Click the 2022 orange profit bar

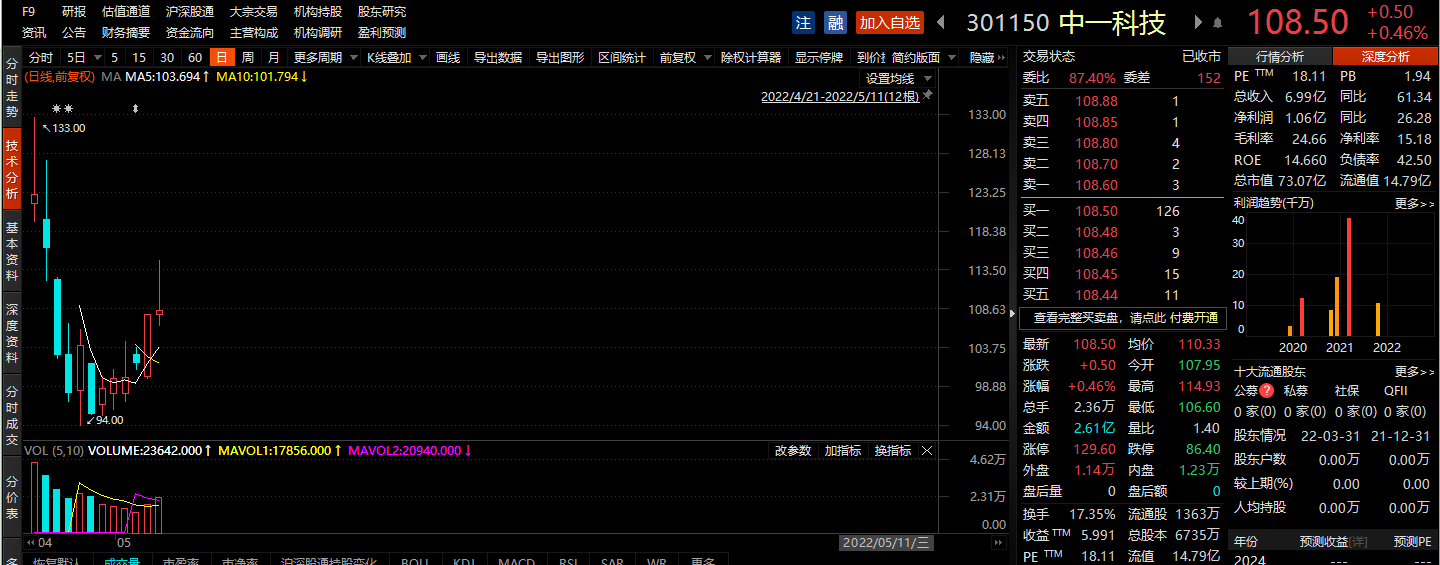tap(1378, 320)
